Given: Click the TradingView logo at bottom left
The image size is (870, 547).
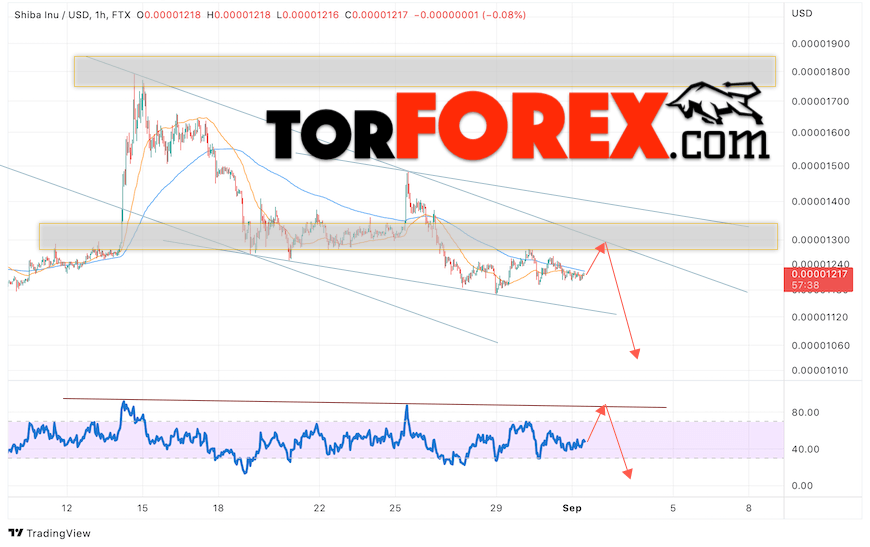Looking at the screenshot, I should pyautogui.click(x=49, y=533).
